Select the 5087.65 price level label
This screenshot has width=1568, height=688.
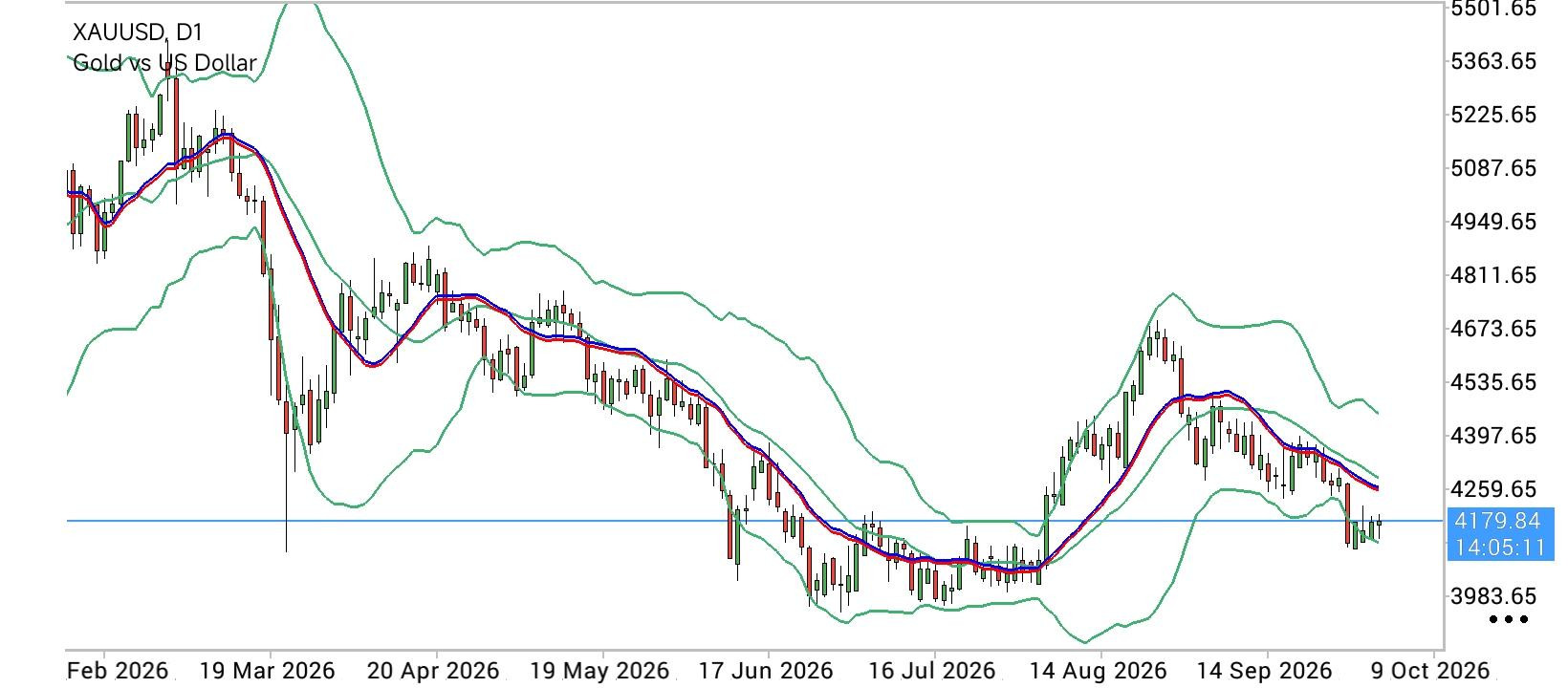click(x=1493, y=168)
